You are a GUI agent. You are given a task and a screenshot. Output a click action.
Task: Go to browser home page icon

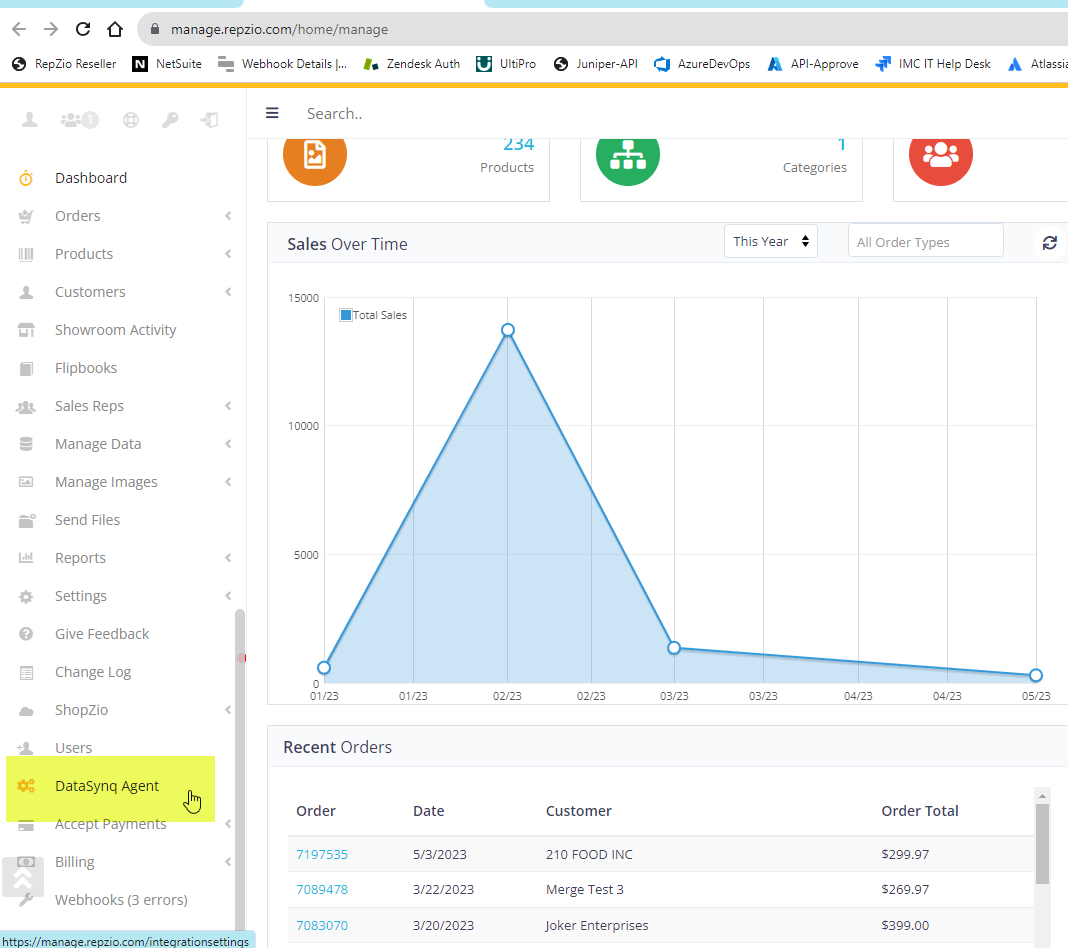coord(115,29)
